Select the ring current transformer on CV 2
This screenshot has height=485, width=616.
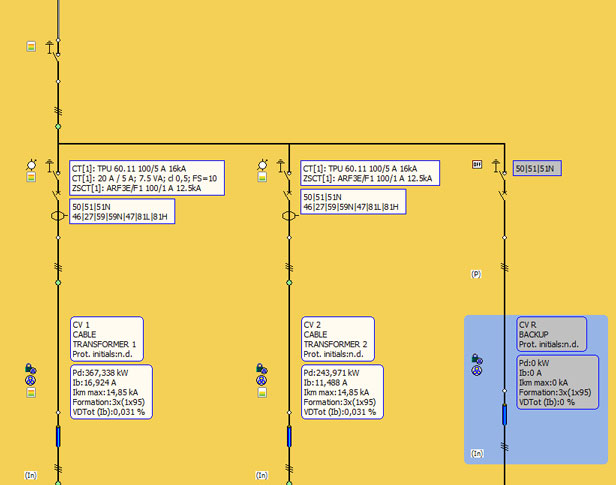(288, 215)
